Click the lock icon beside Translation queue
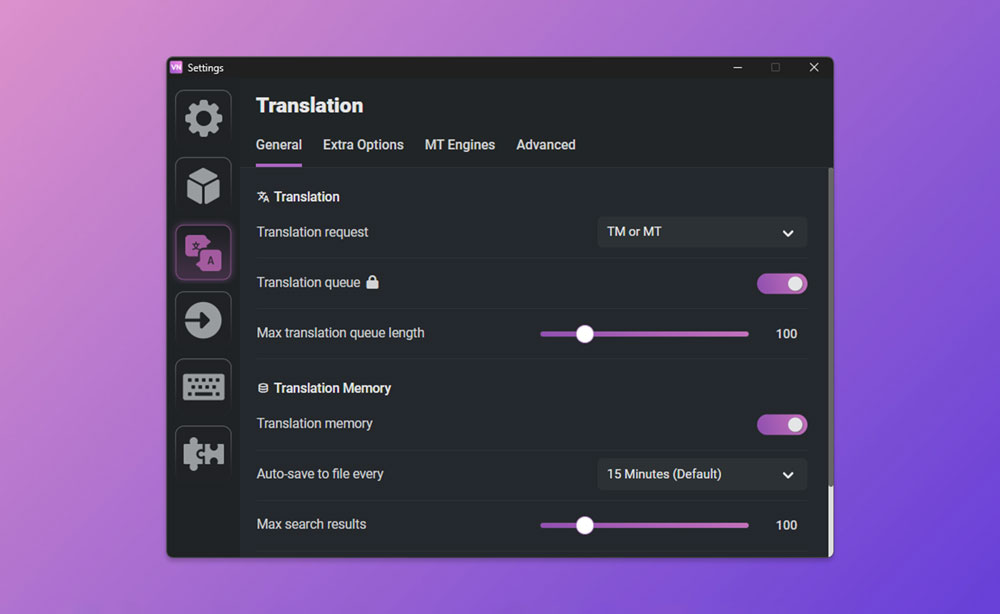 coord(372,283)
